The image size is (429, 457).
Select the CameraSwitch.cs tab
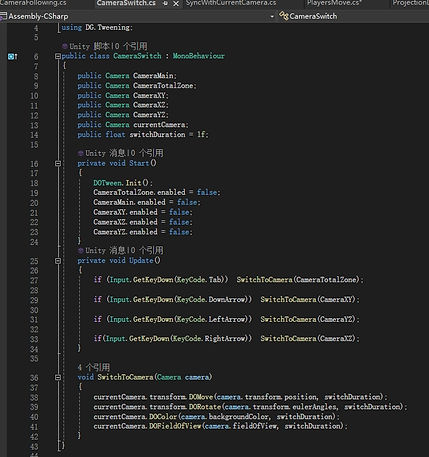click(126, 3)
